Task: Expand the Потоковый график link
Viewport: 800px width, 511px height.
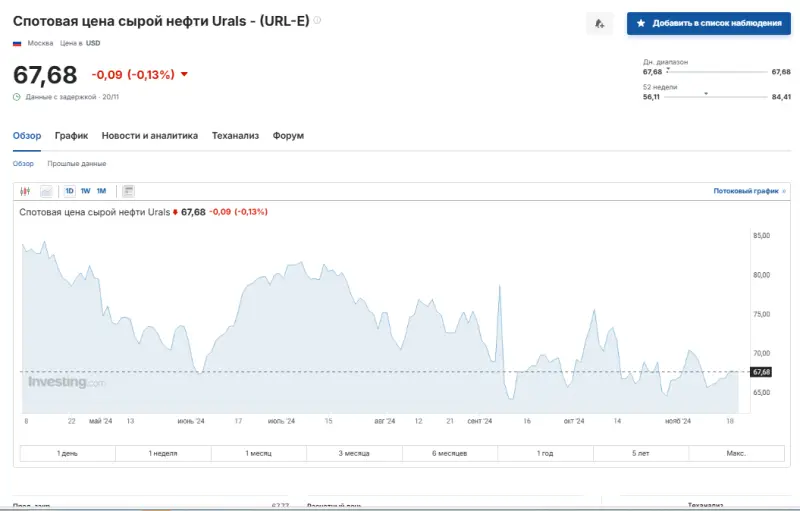Action: [x=746, y=190]
